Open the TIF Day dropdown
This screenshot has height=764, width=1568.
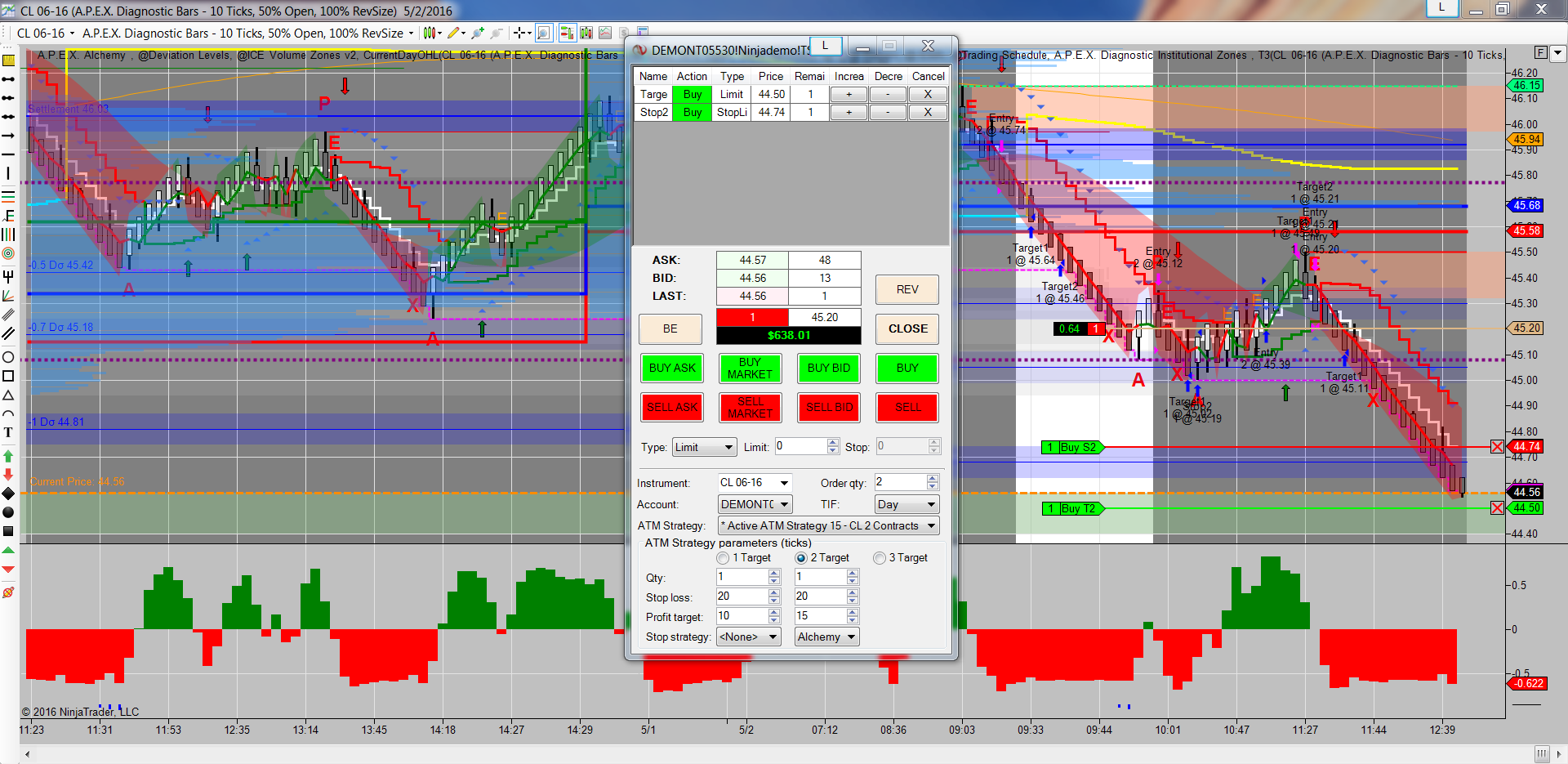pyautogui.click(x=906, y=504)
